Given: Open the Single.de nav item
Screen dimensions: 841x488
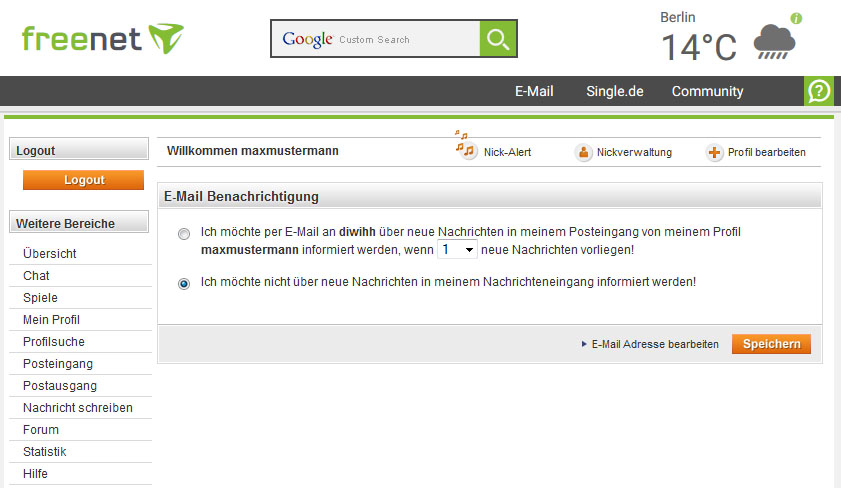Looking at the screenshot, I should [x=615, y=91].
